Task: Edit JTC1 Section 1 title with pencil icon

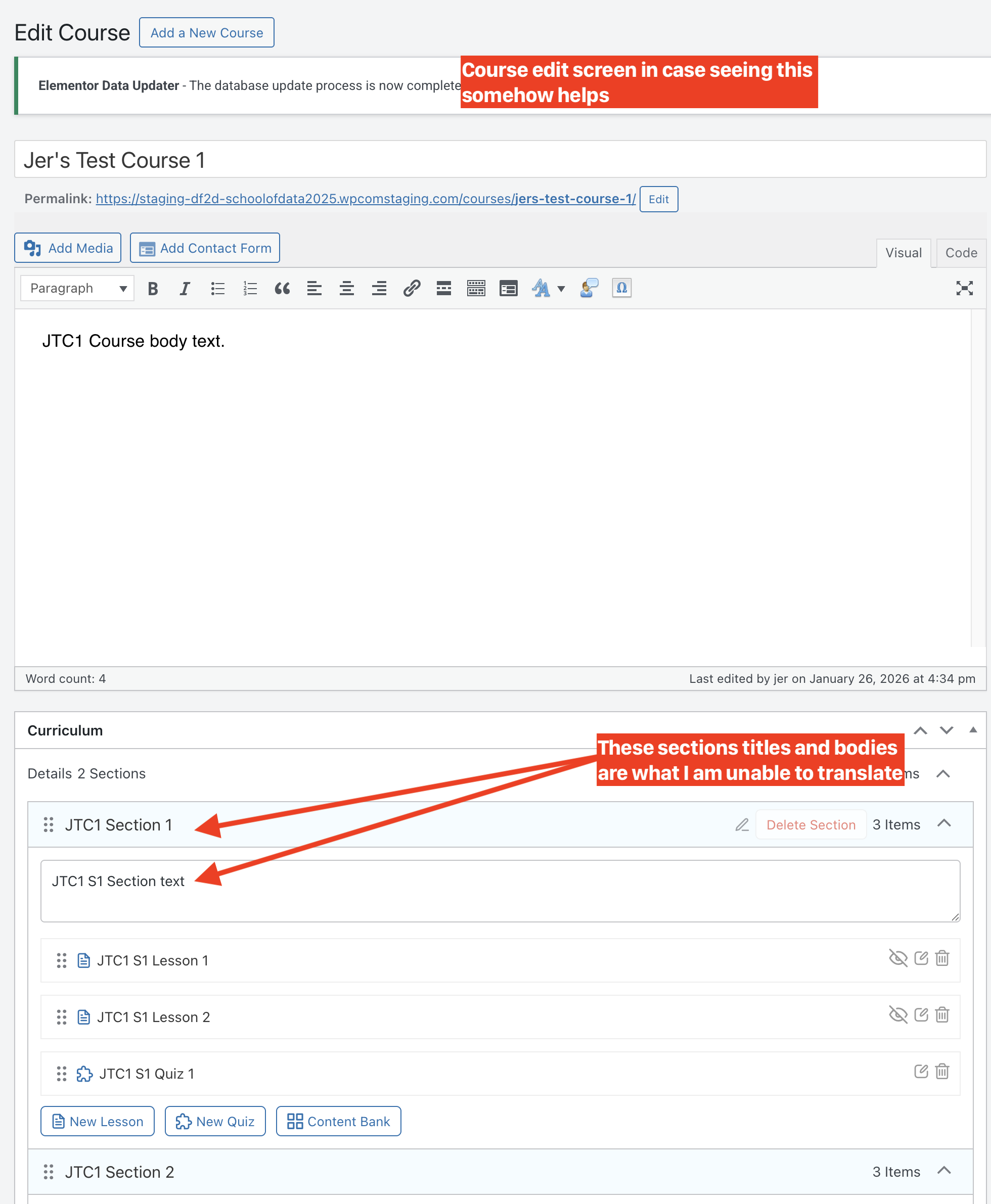Action: 742,824
